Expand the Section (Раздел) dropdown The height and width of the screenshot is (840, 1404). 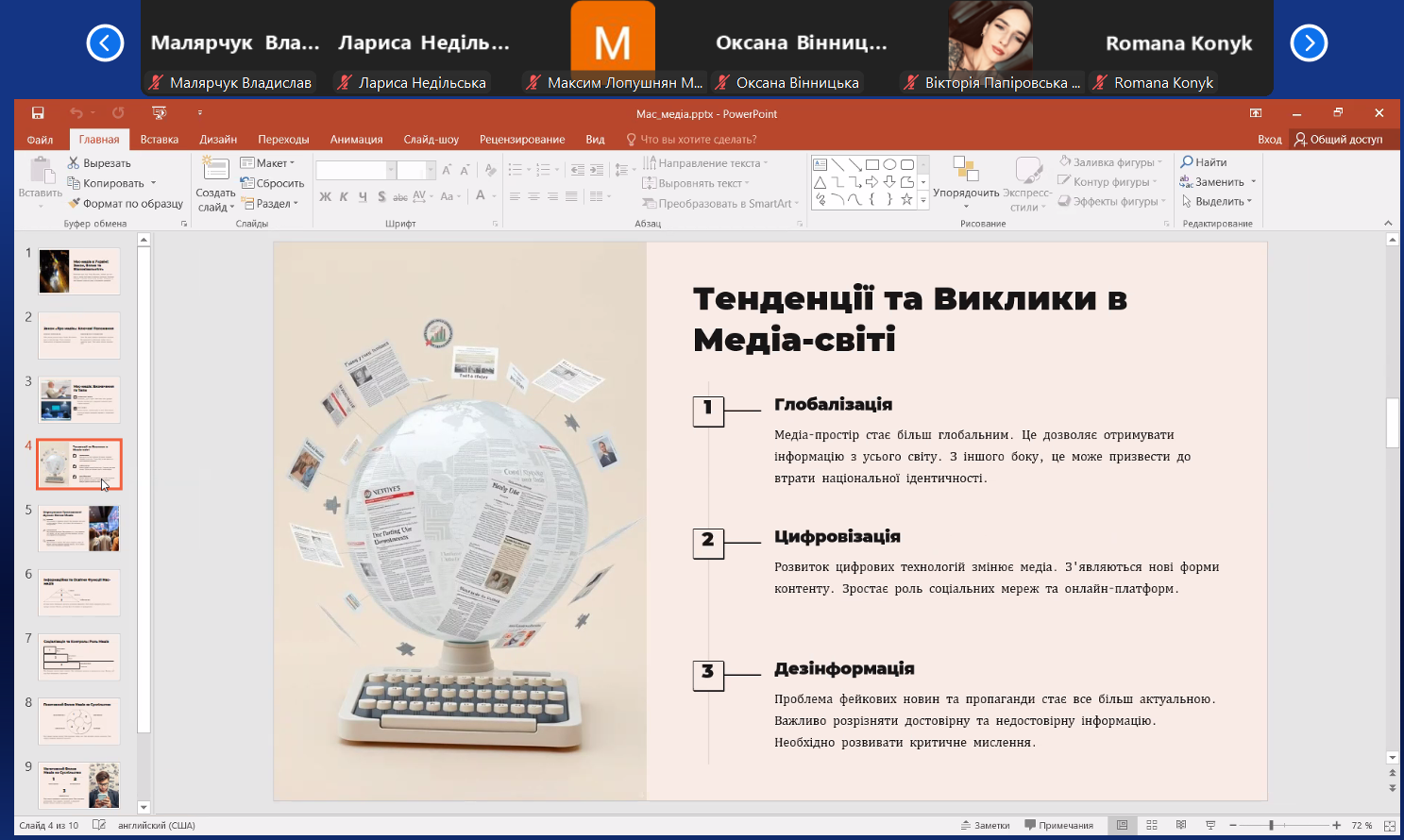click(x=272, y=204)
